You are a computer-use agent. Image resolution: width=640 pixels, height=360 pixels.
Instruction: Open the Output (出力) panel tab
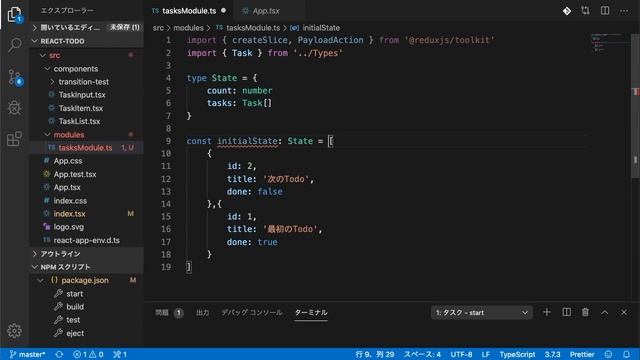coord(202,313)
